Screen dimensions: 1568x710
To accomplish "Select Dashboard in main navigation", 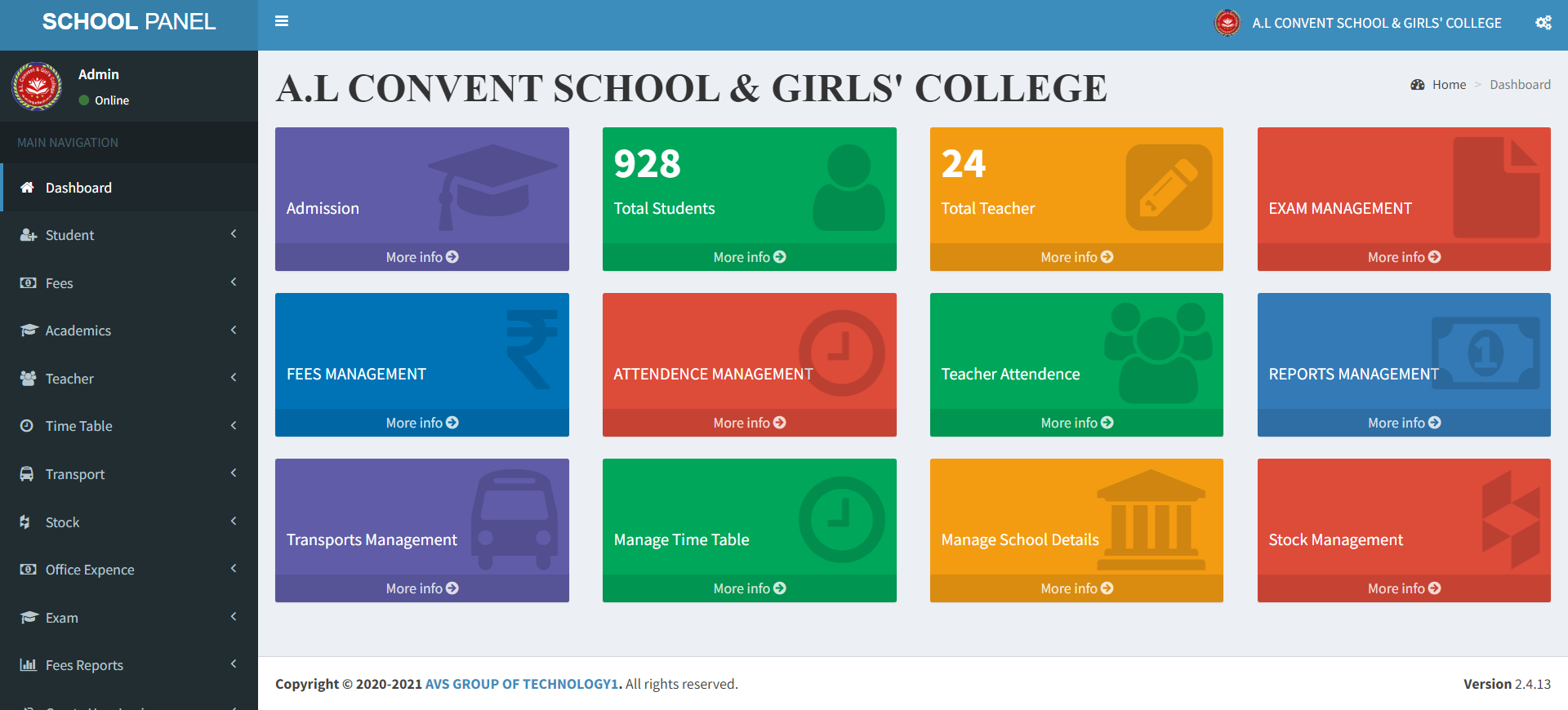I will tap(78, 188).
